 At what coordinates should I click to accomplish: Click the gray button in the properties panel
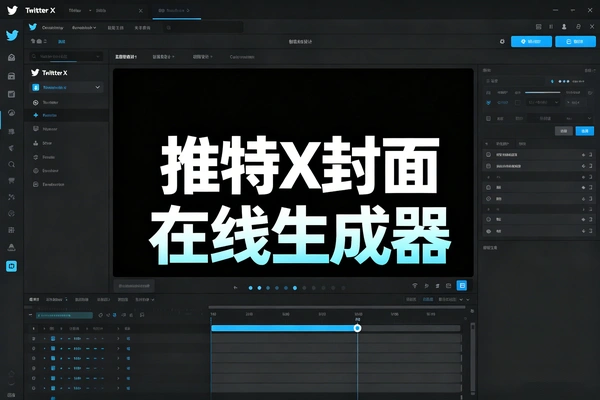[x=564, y=131]
